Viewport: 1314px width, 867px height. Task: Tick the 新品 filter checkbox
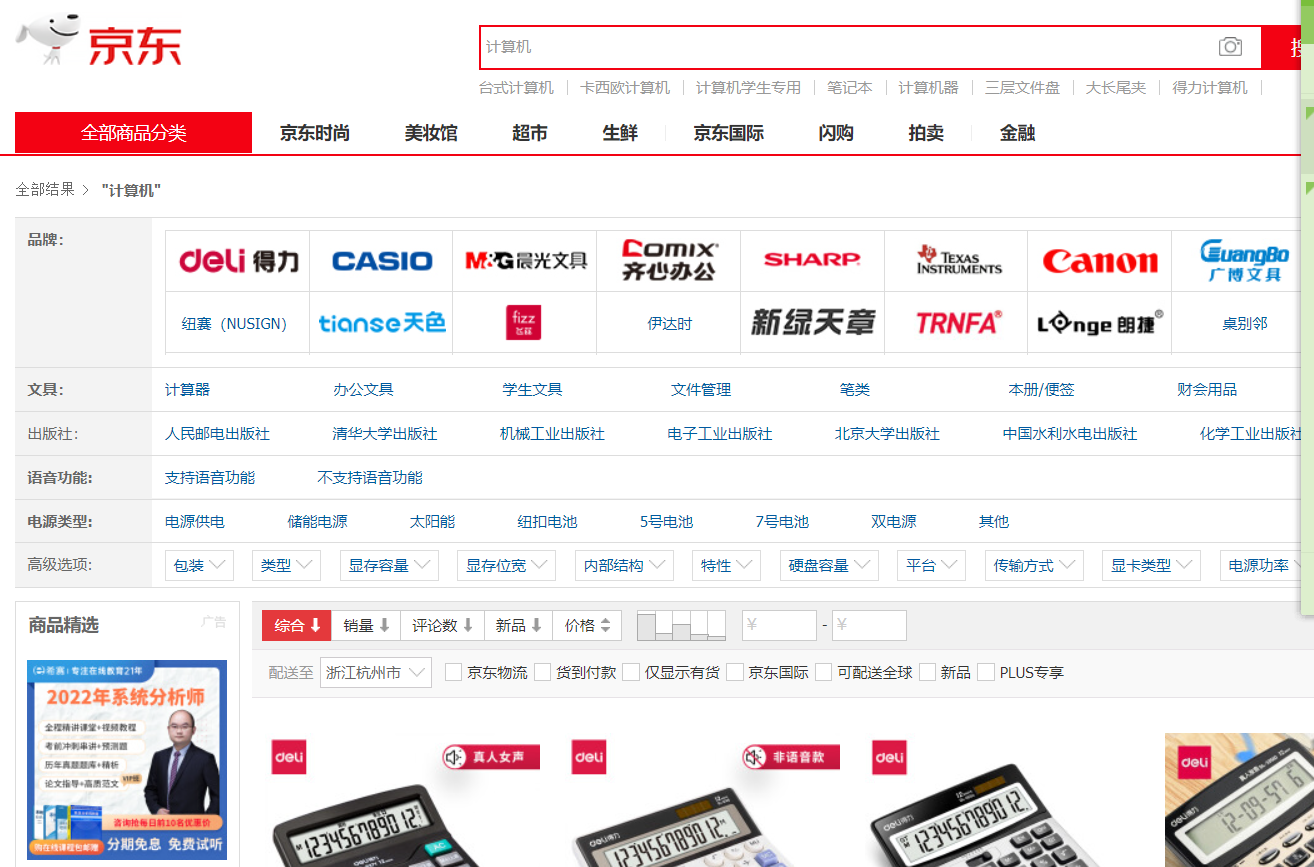(x=927, y=672)
